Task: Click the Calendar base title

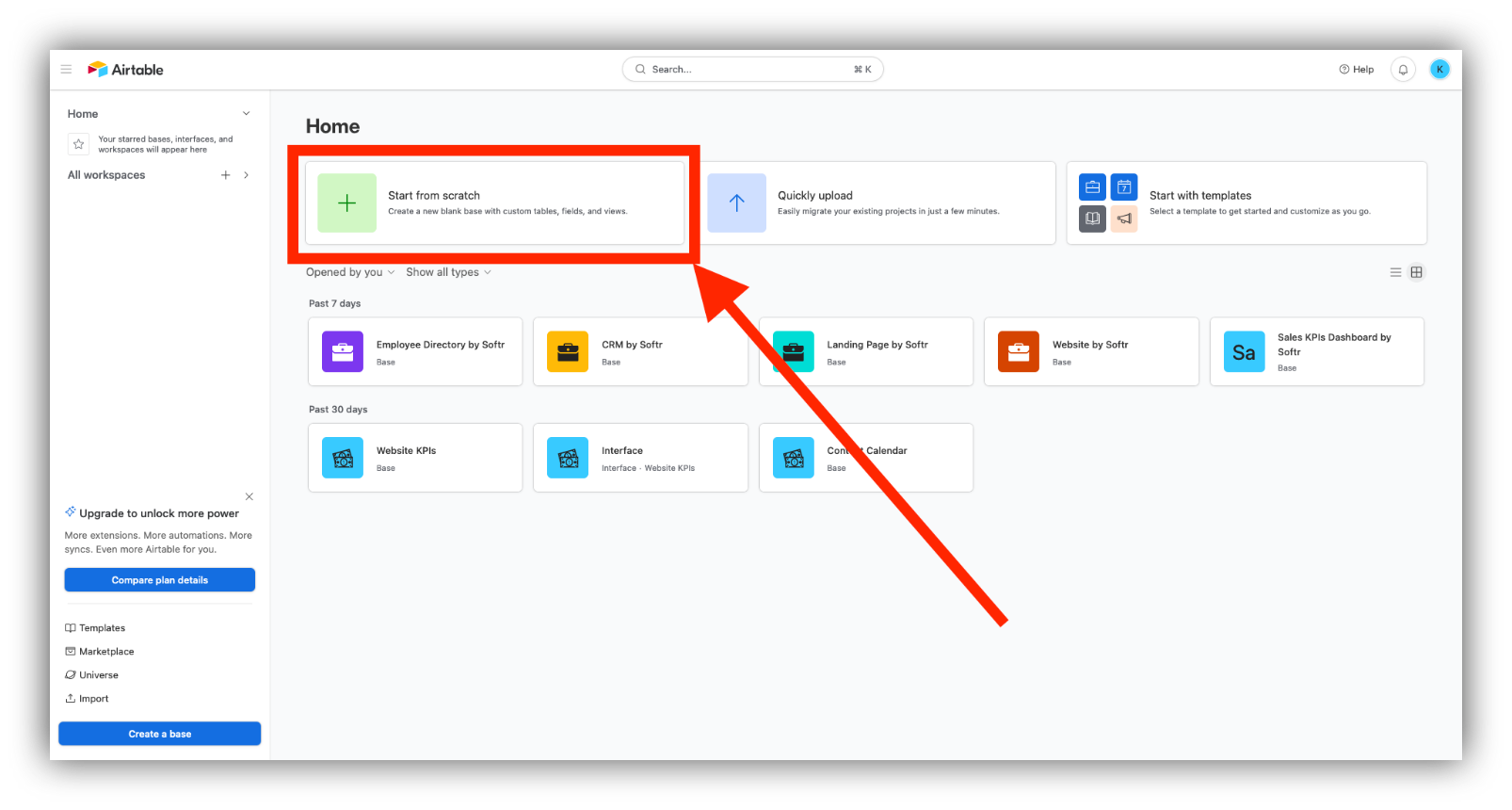Action: point(867,451)
